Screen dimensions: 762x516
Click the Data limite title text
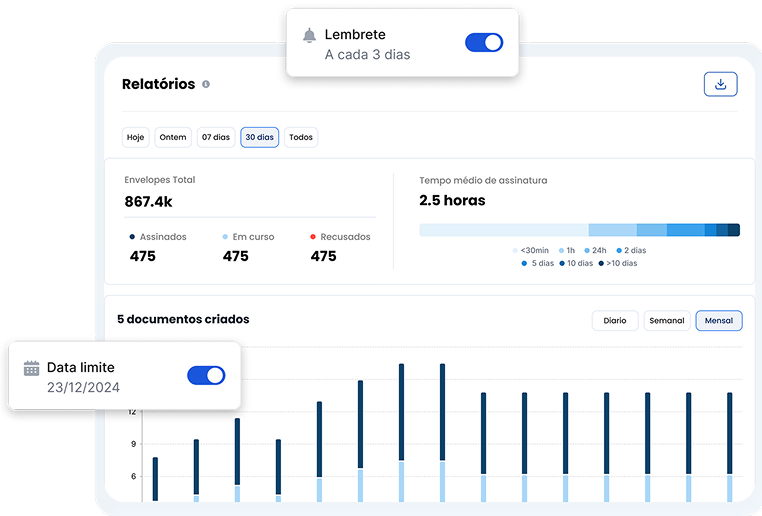coord(81,367)
